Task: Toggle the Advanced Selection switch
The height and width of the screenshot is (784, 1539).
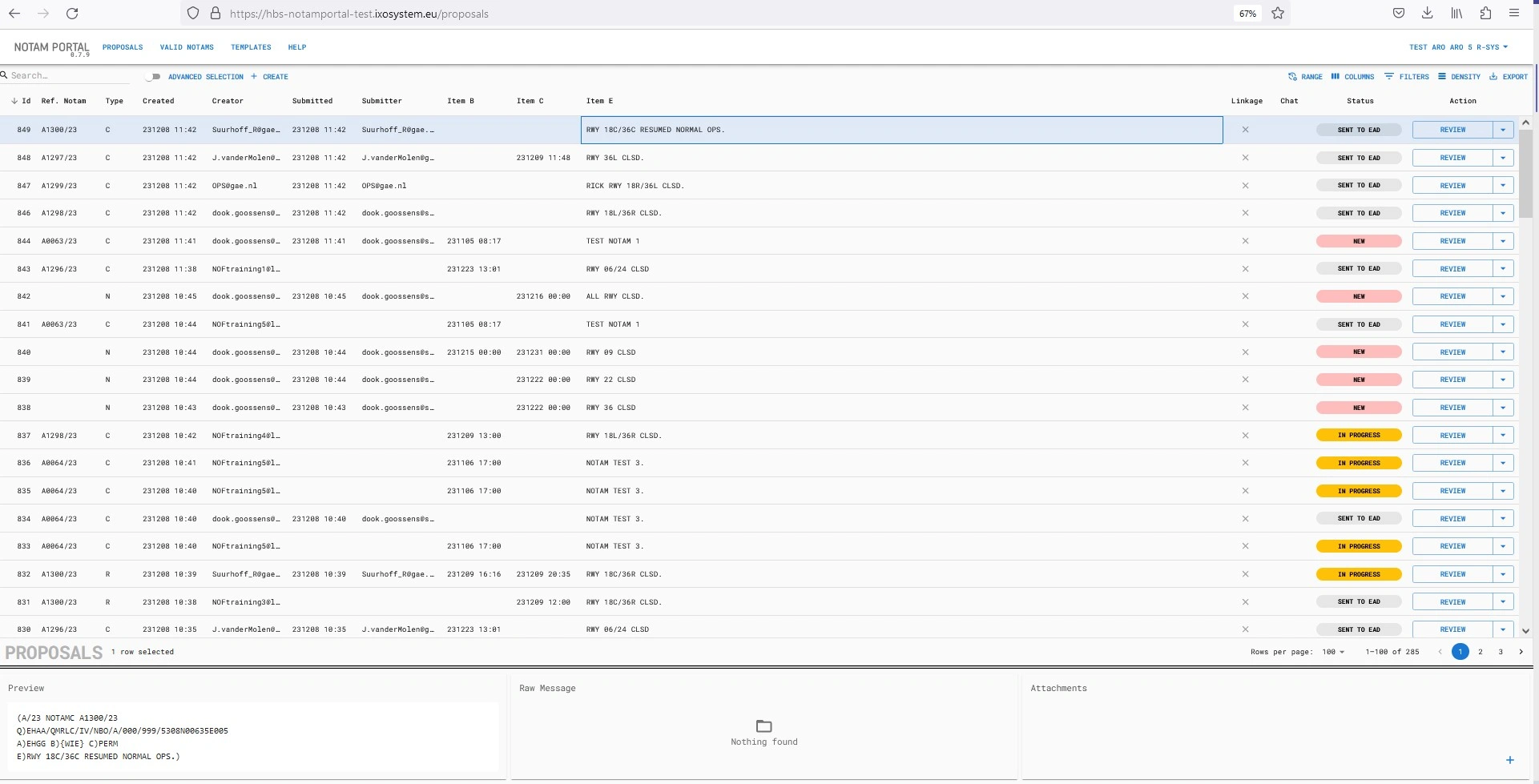Action: tap(153, 77)
